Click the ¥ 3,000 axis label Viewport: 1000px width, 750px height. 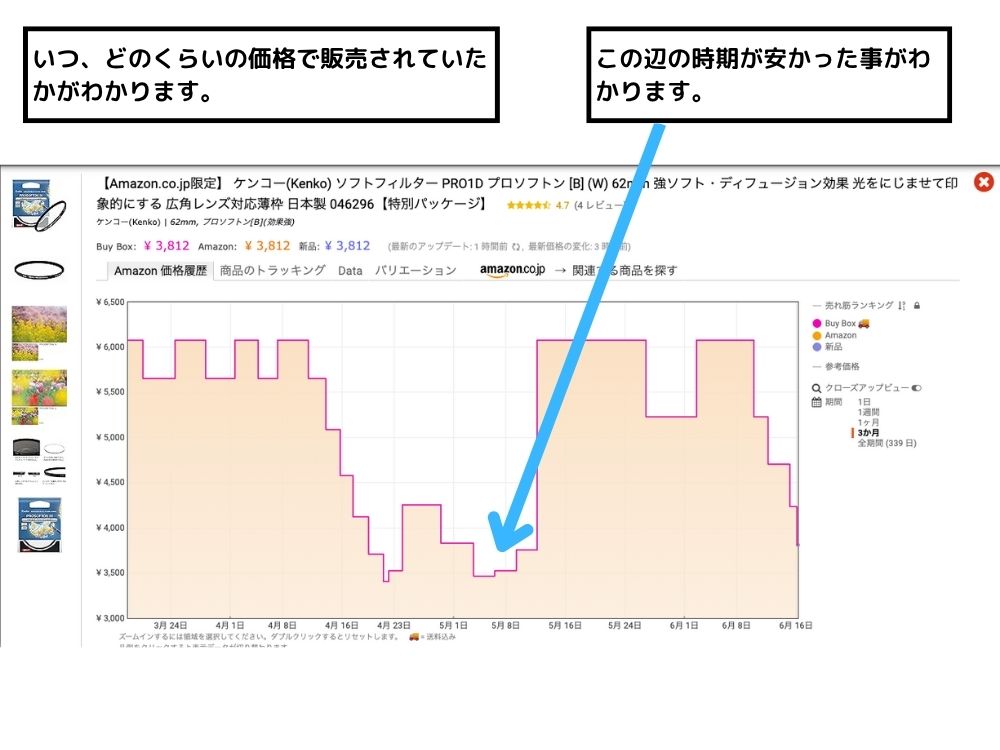110,618
